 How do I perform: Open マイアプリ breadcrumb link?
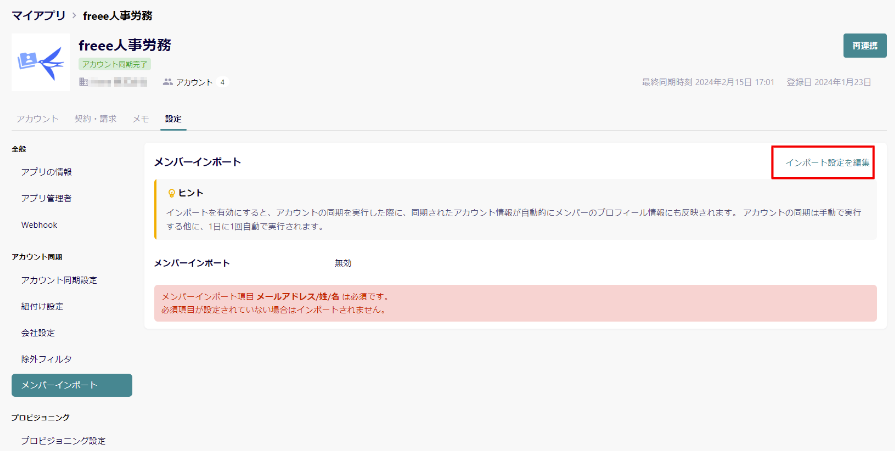click(39, 16)
